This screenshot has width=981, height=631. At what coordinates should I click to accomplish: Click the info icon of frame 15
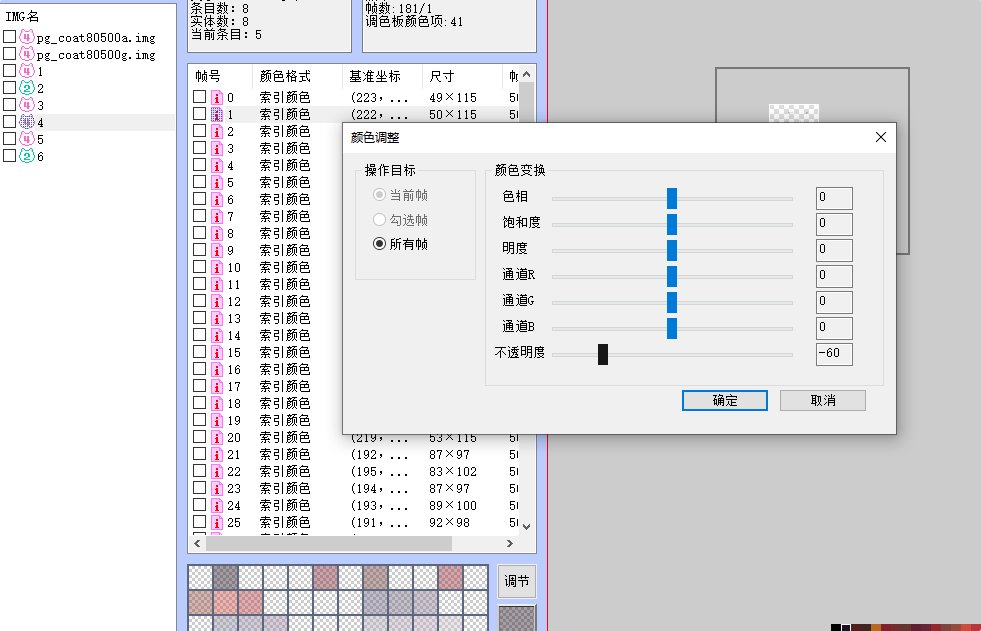click(x=216, y=353)
